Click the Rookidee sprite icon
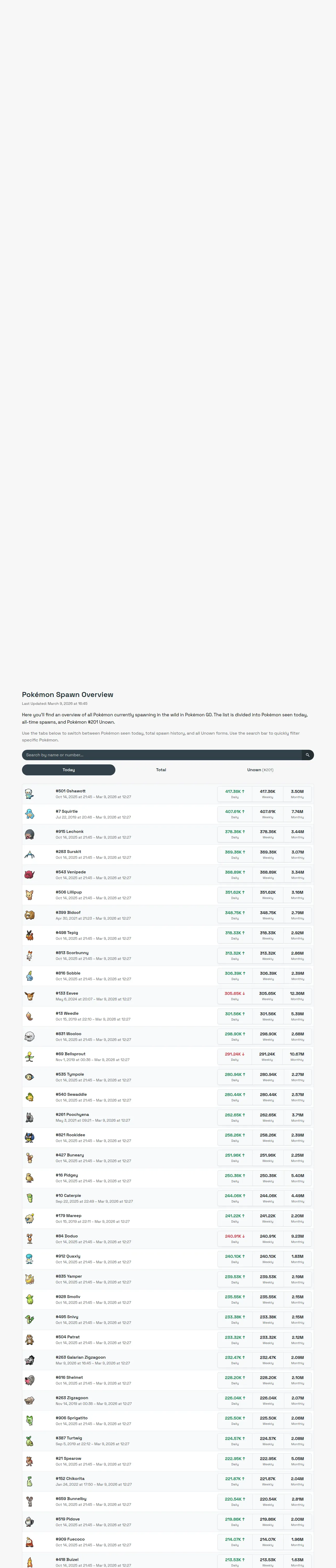 pos(29,1138)
